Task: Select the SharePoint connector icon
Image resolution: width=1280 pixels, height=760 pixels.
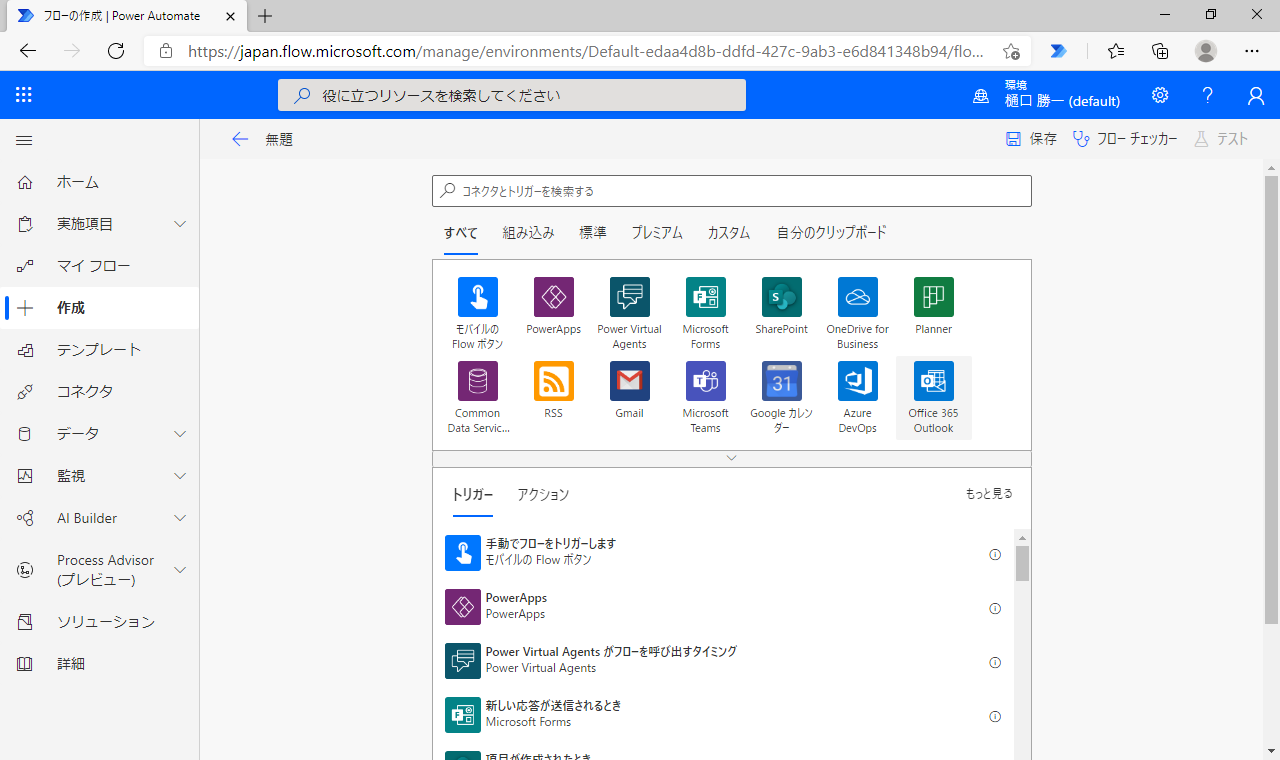Action: point(781,297)
